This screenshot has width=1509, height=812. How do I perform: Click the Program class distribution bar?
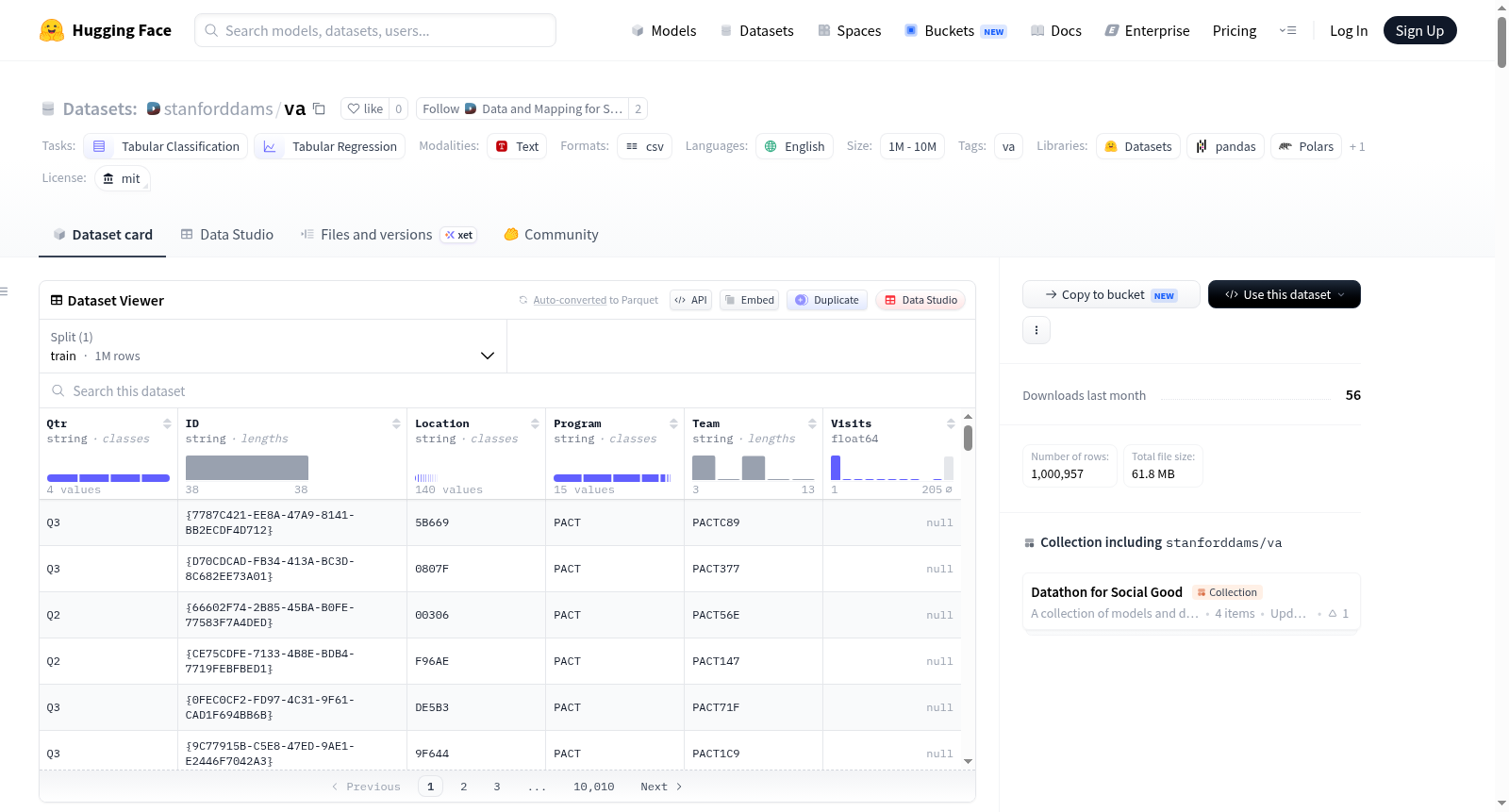(612, 478)
